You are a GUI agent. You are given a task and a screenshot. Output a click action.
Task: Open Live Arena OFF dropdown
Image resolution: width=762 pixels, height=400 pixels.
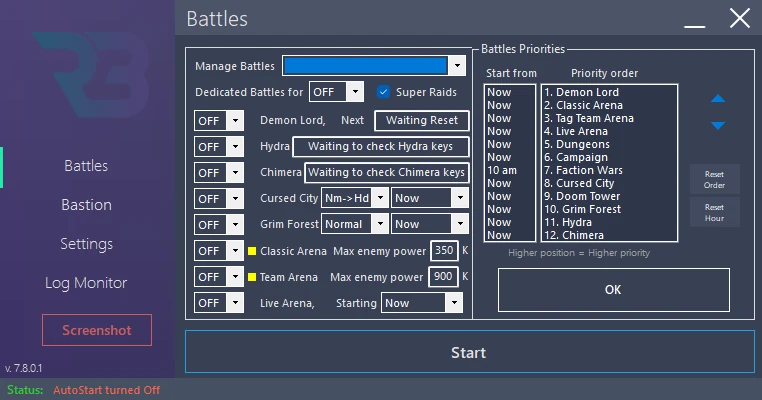219,303
